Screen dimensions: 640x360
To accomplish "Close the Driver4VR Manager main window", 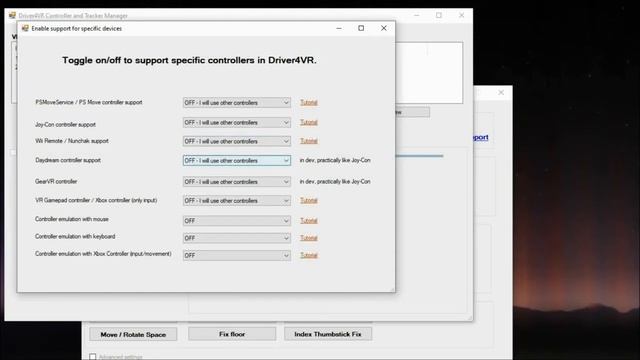I will (x=461, y=15).
